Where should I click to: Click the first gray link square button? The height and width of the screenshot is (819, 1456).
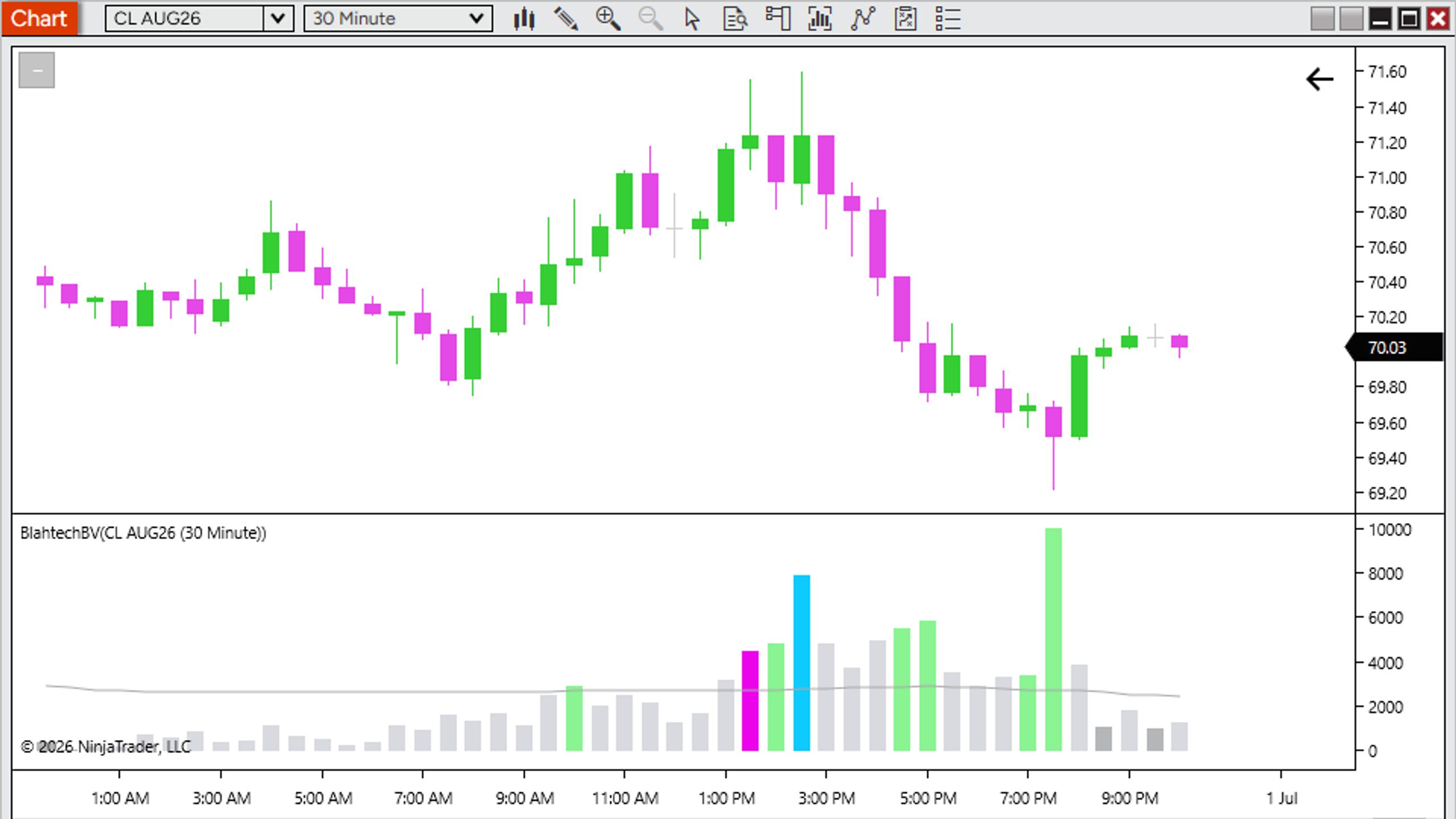1322,19
